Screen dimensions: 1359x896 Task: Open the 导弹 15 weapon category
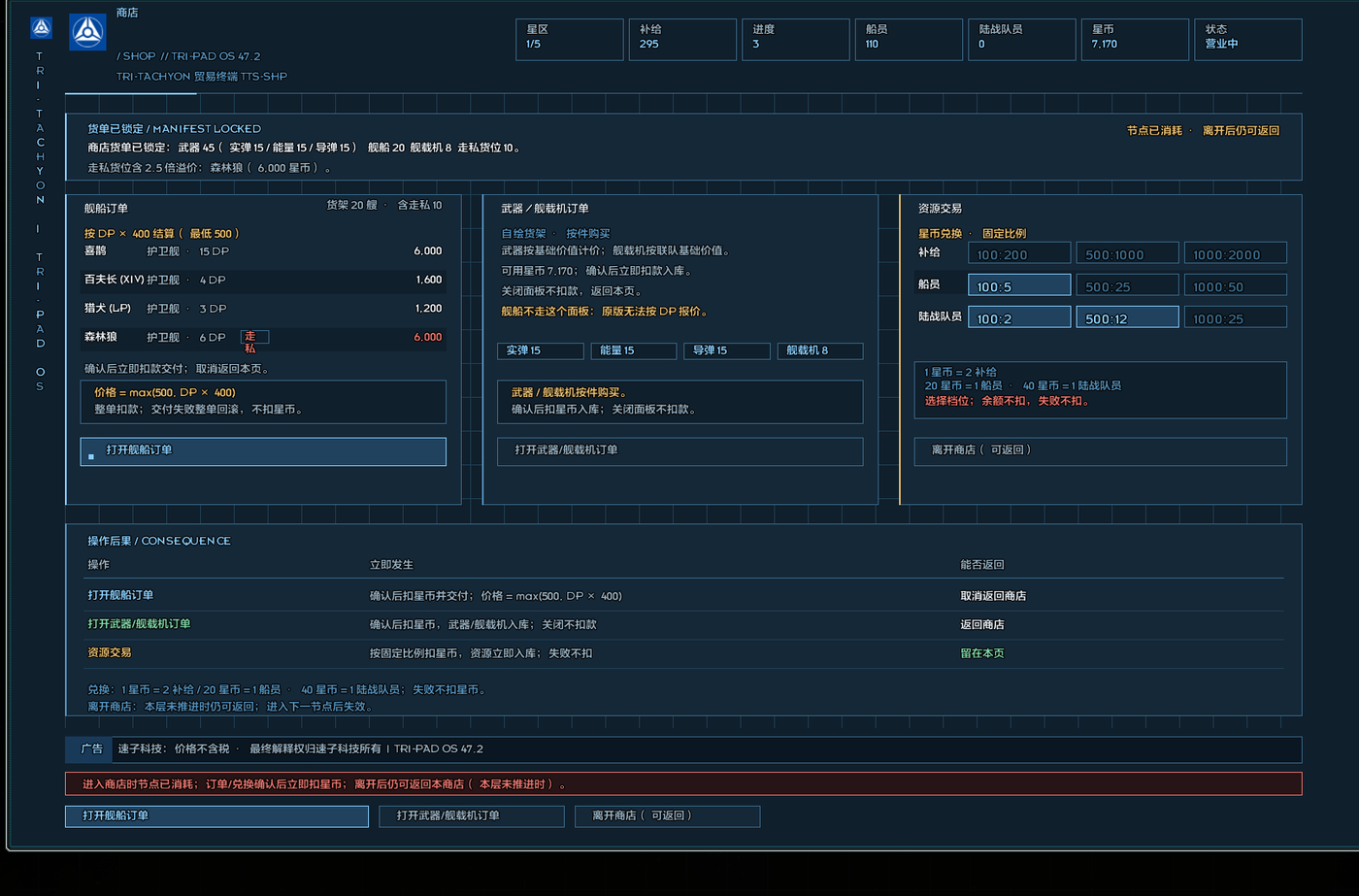pos(727,350)
